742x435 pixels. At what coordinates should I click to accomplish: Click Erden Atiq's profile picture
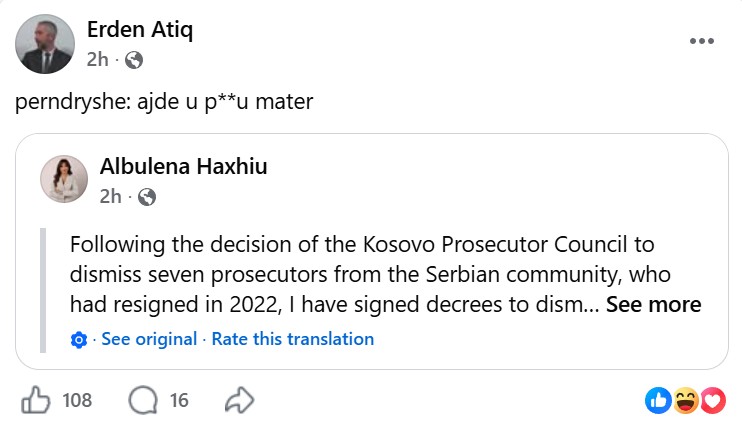(45, 44)
